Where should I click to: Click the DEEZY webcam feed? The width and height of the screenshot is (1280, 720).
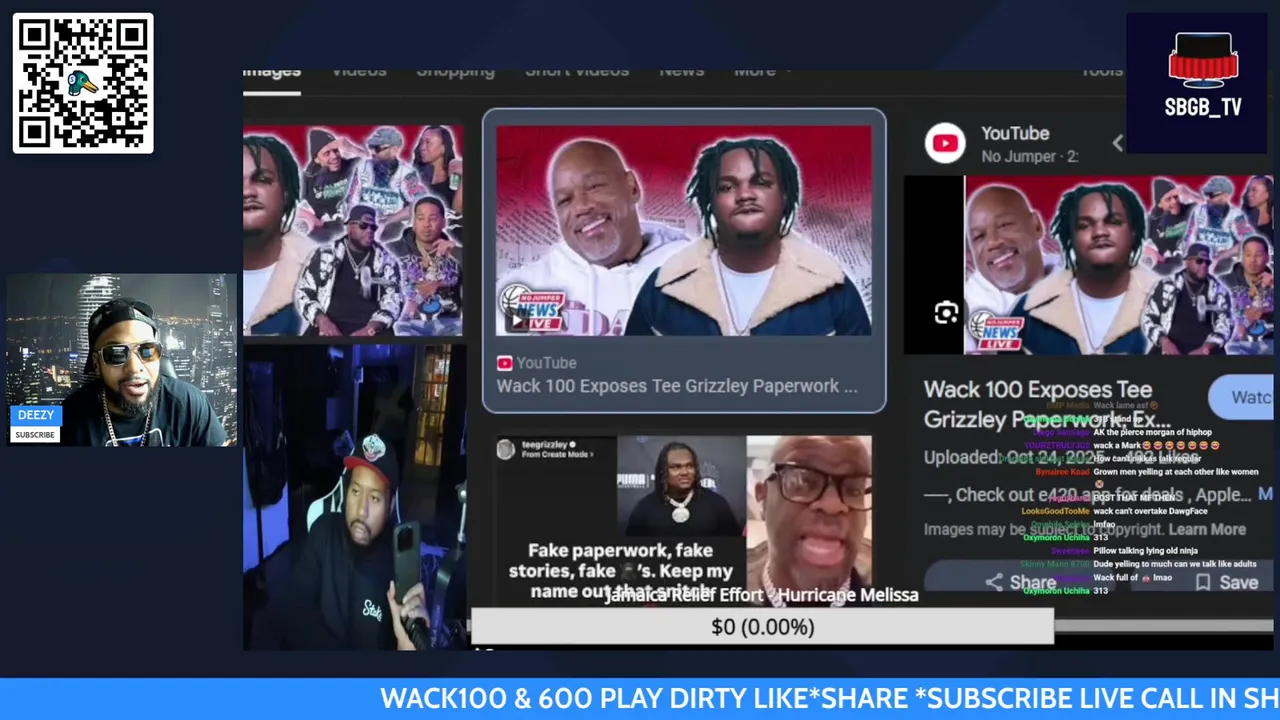tap(122, 360)
